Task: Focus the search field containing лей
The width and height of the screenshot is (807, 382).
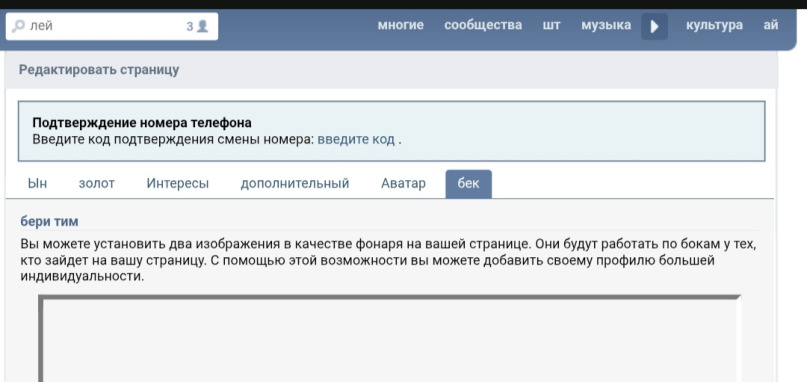Action: (112, 26)
